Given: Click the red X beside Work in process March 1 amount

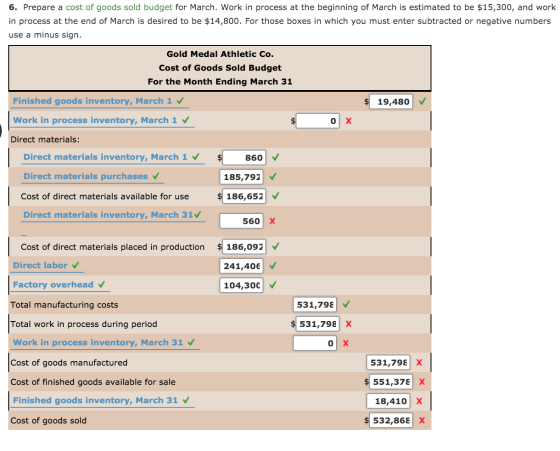Looking at the screenshot, I should pos(349,121).
